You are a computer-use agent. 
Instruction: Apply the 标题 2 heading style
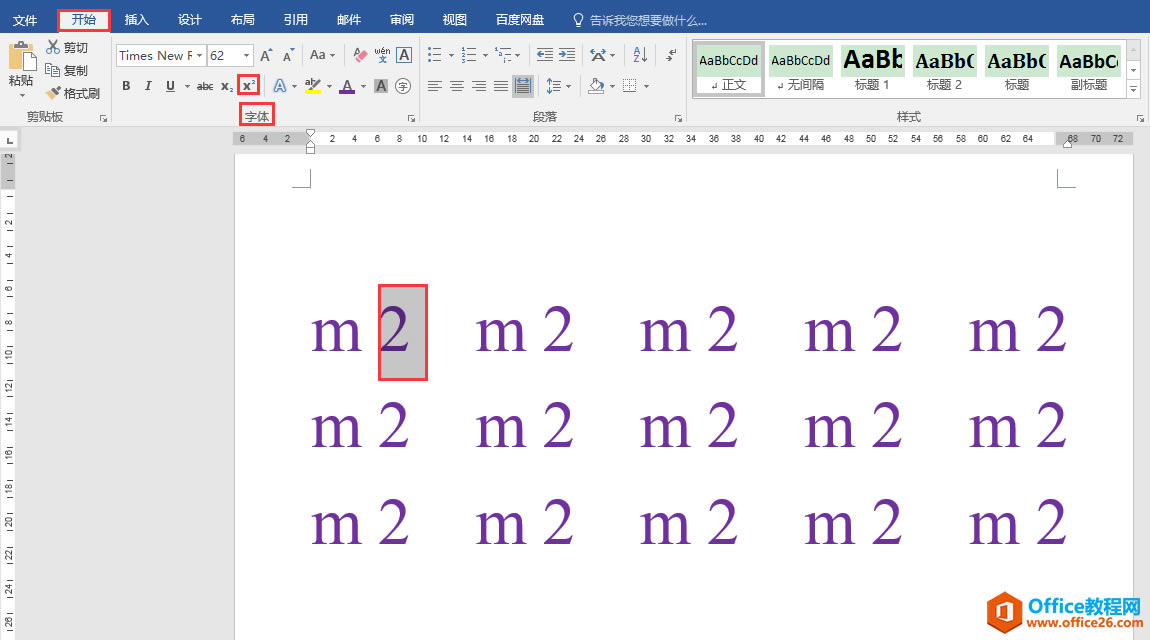(944, 69)
